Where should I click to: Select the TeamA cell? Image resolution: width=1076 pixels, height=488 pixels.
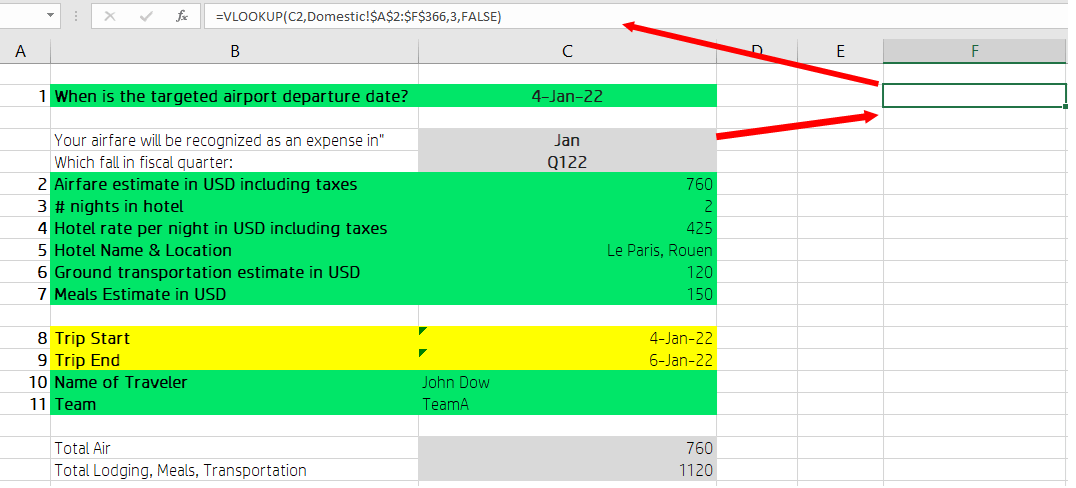pos(568,404)
